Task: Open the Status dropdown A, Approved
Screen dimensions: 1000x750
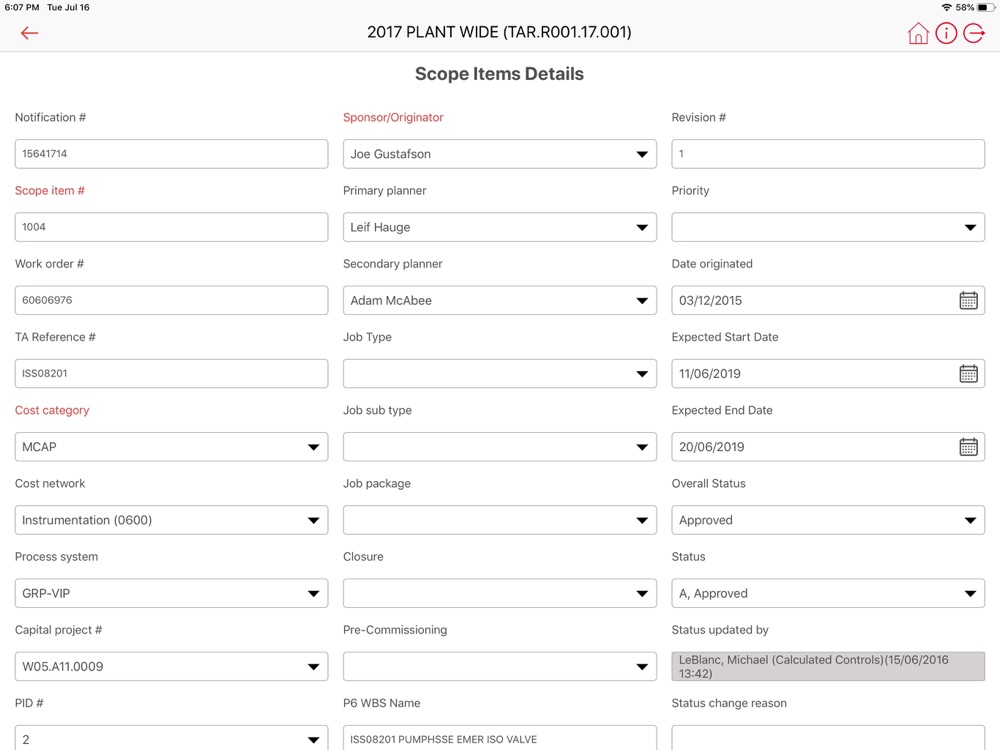Action: tap(828, 593)
